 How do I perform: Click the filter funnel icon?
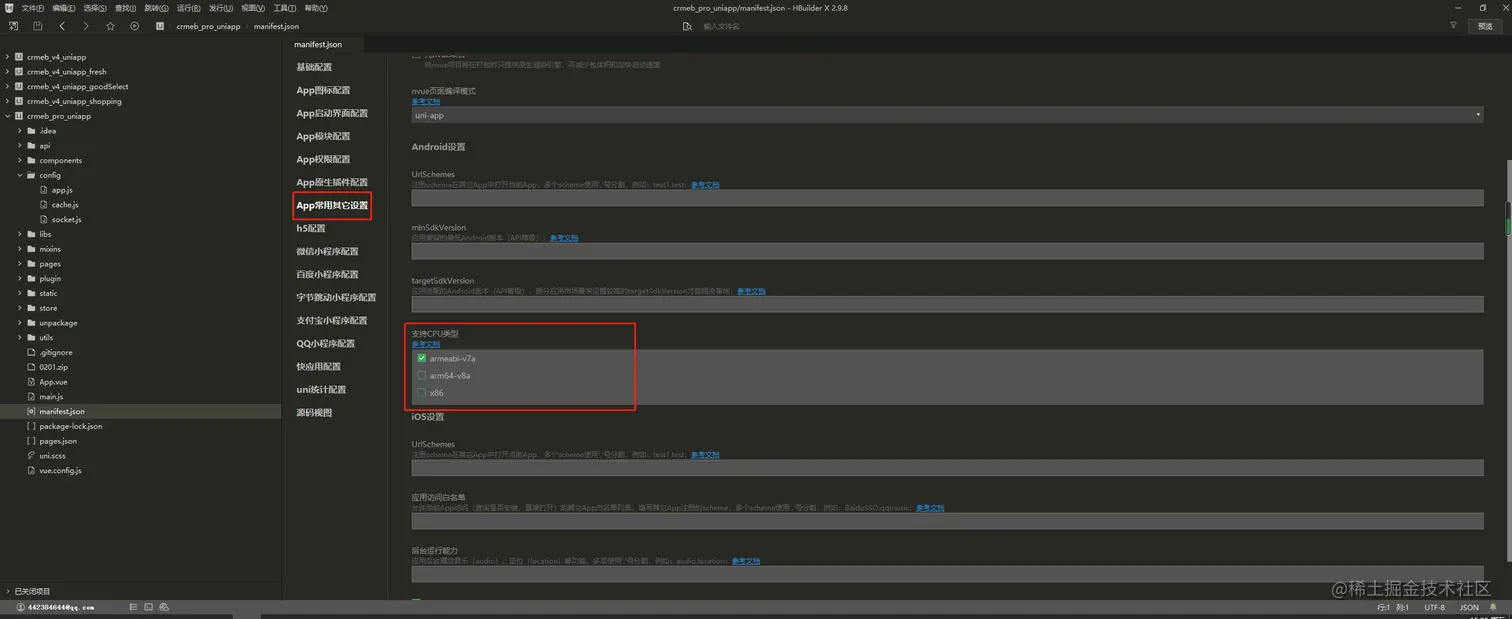[x=1453, y=26]
